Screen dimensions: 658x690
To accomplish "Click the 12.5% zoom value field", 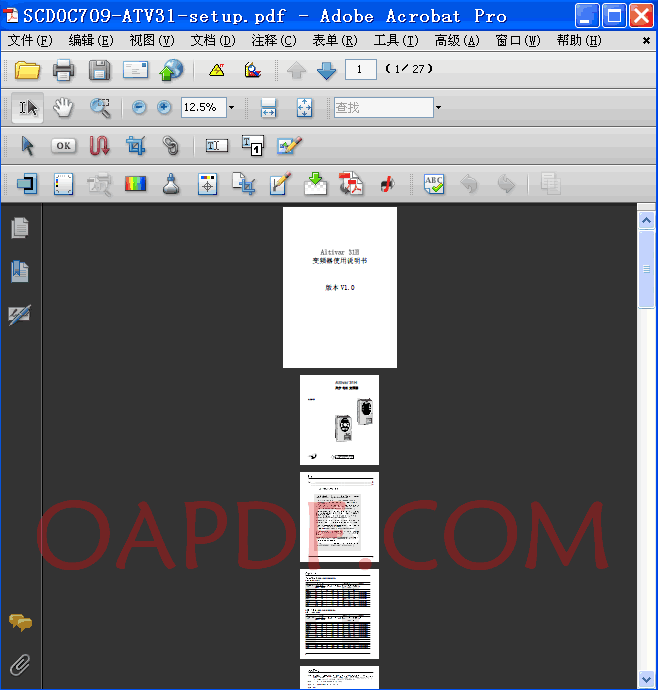I will coord(204,107).
